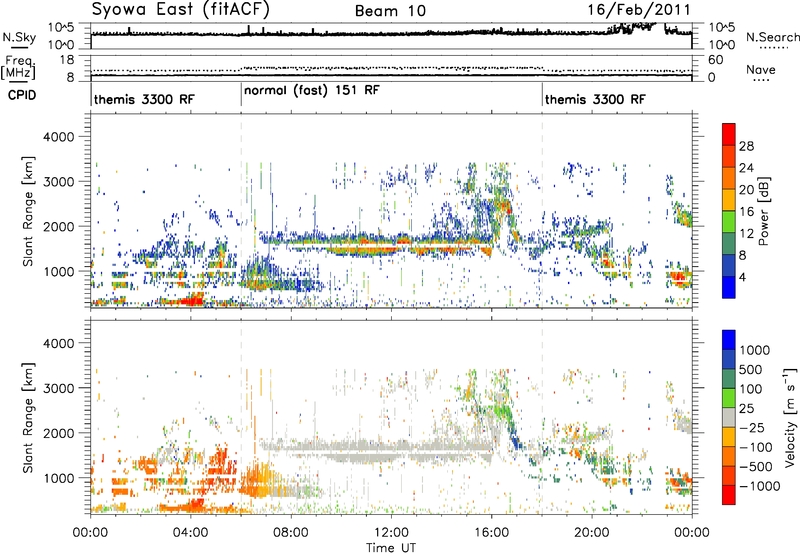This screenshot has height=554, width=800.
Task: Click the "themis 3300 RF" label after 18:00
Action: pos(595,99)
